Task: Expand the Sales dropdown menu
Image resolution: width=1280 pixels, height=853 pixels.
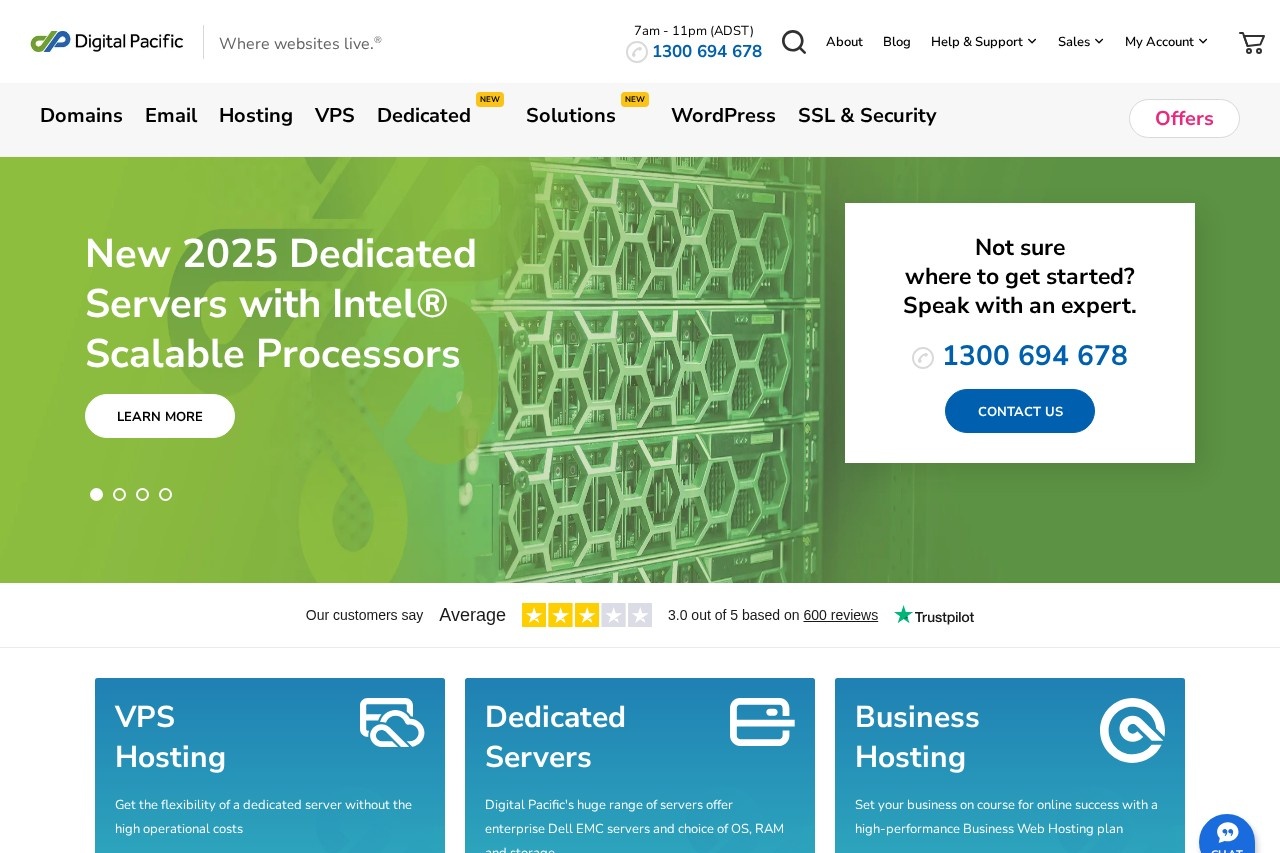Action: click(x=1080, y=42)
